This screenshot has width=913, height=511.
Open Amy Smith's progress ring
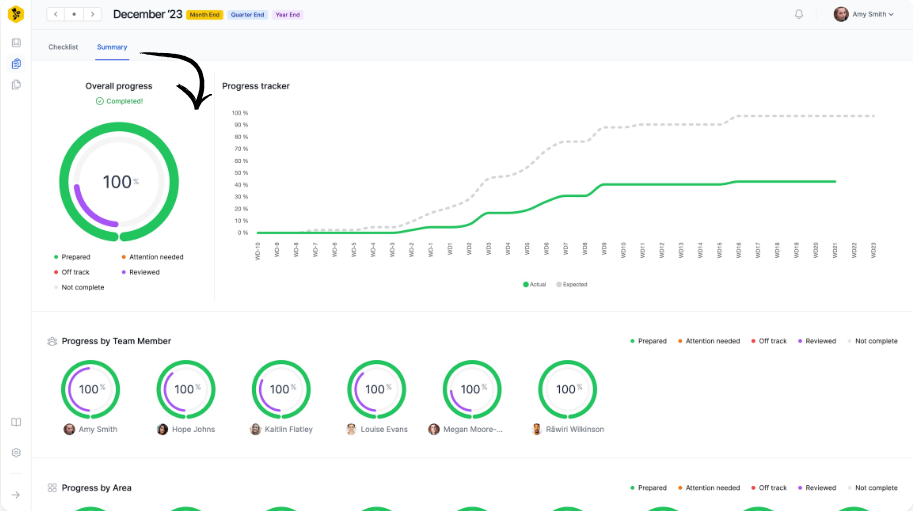tap(90, 389)
